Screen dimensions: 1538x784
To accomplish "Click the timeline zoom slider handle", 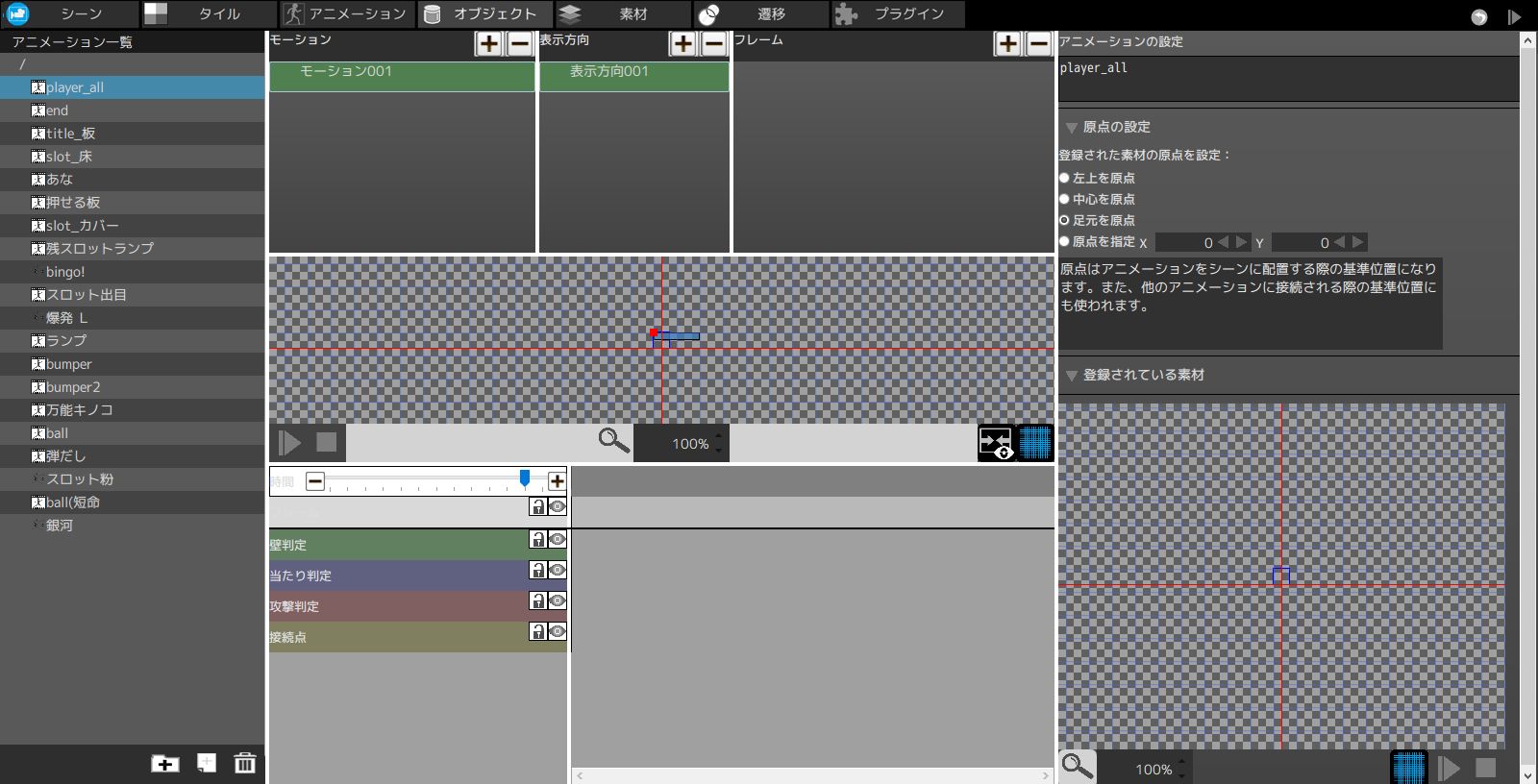I will [x=525, y=478].
